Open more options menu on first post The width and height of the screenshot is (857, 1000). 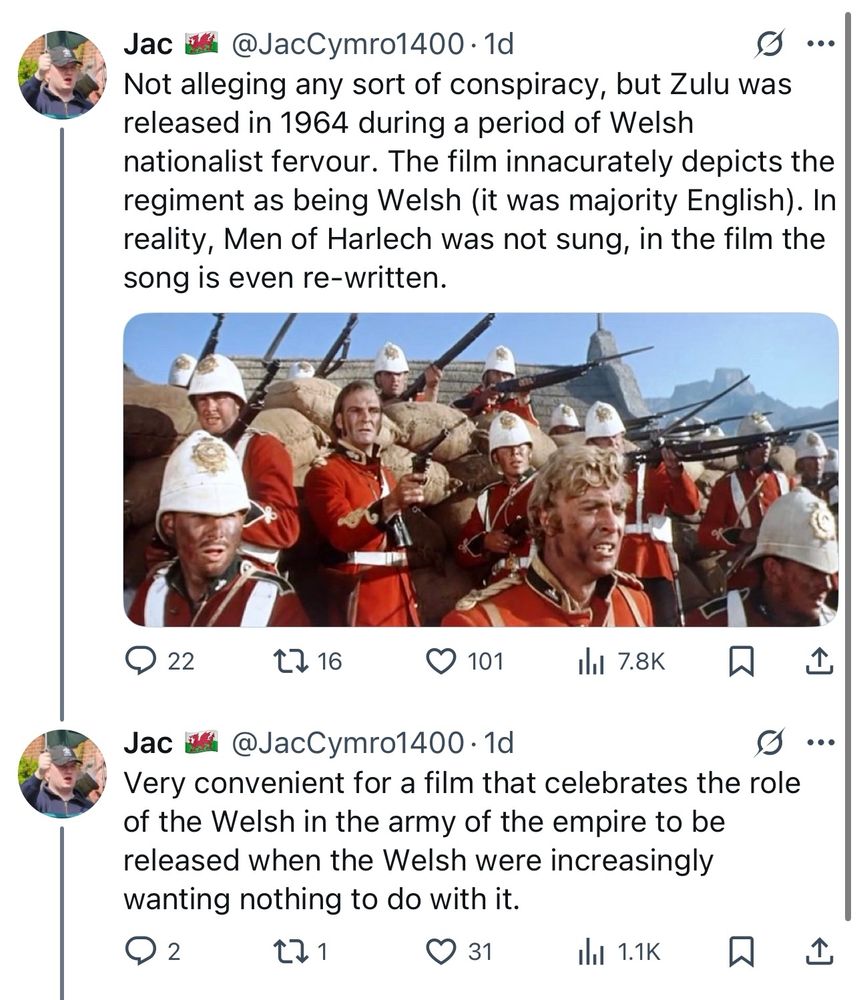(820, 44)
